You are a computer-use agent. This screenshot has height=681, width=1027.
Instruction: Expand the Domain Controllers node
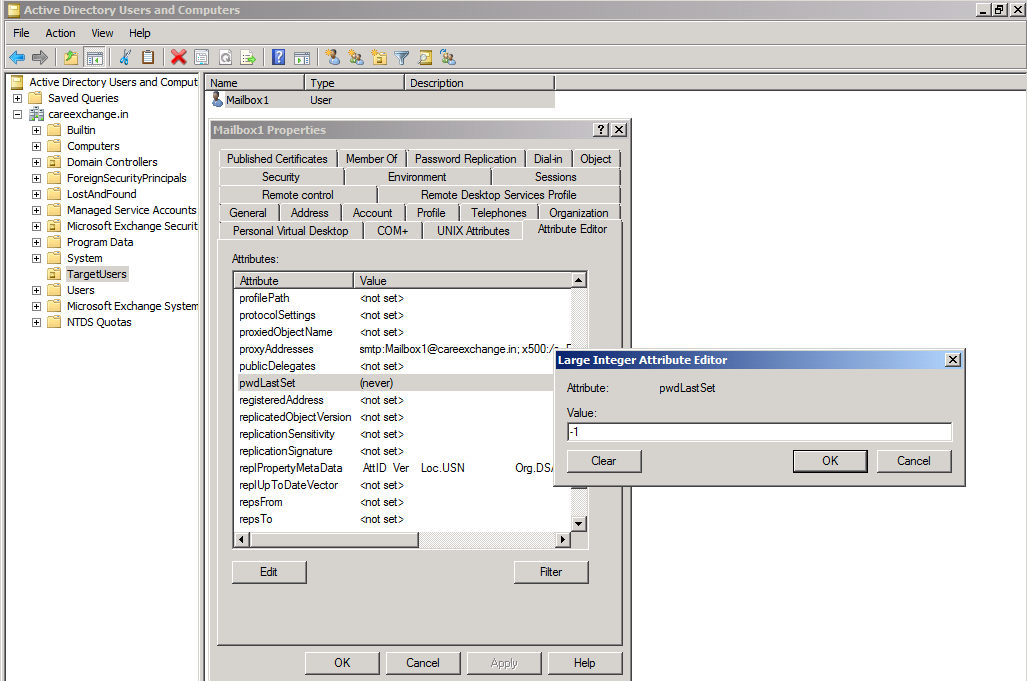37,162
